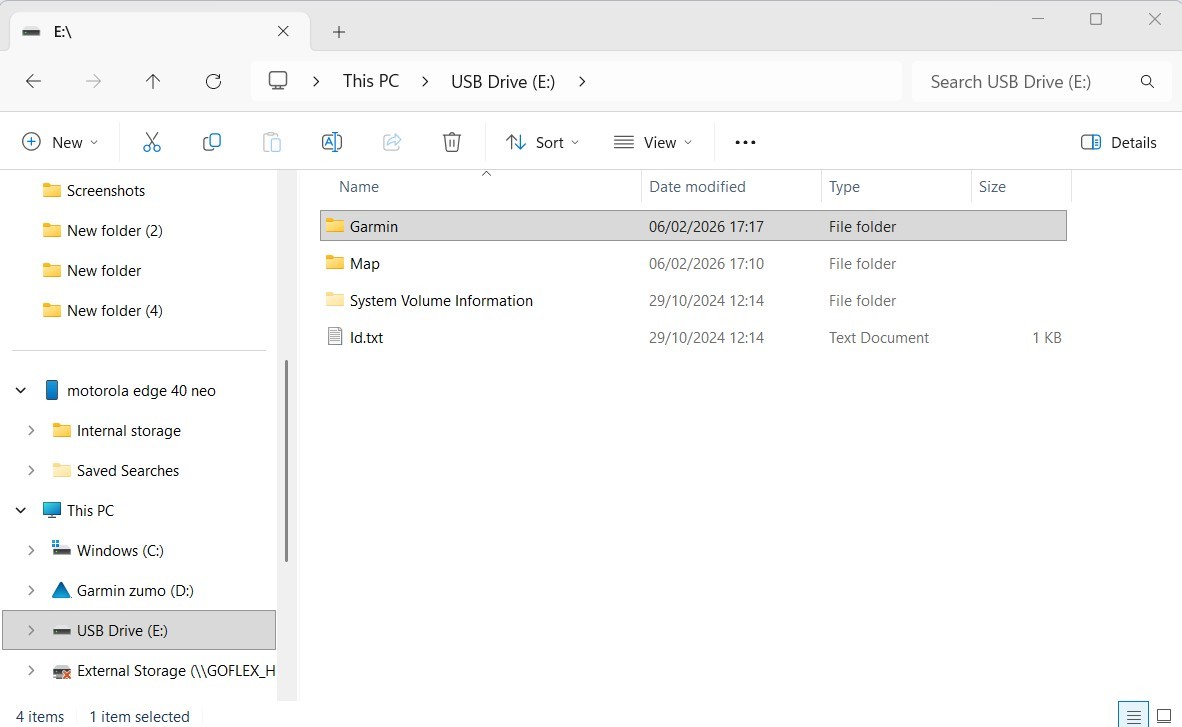Click the Garmin folder icon
This screenshot has width=1182, height=727.
[x=335, y=226]
